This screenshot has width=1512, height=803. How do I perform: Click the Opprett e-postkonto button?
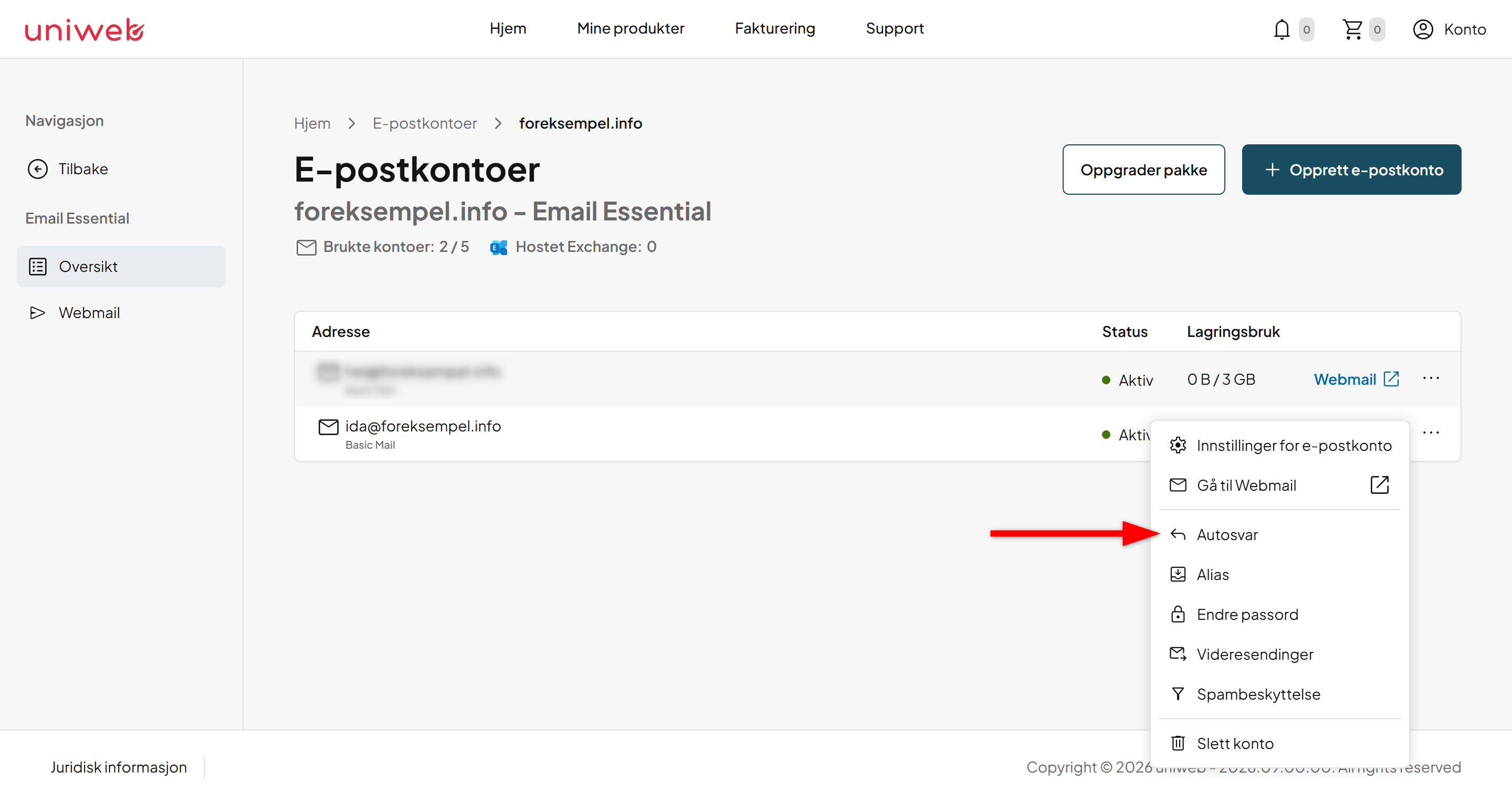[1351, 170]
